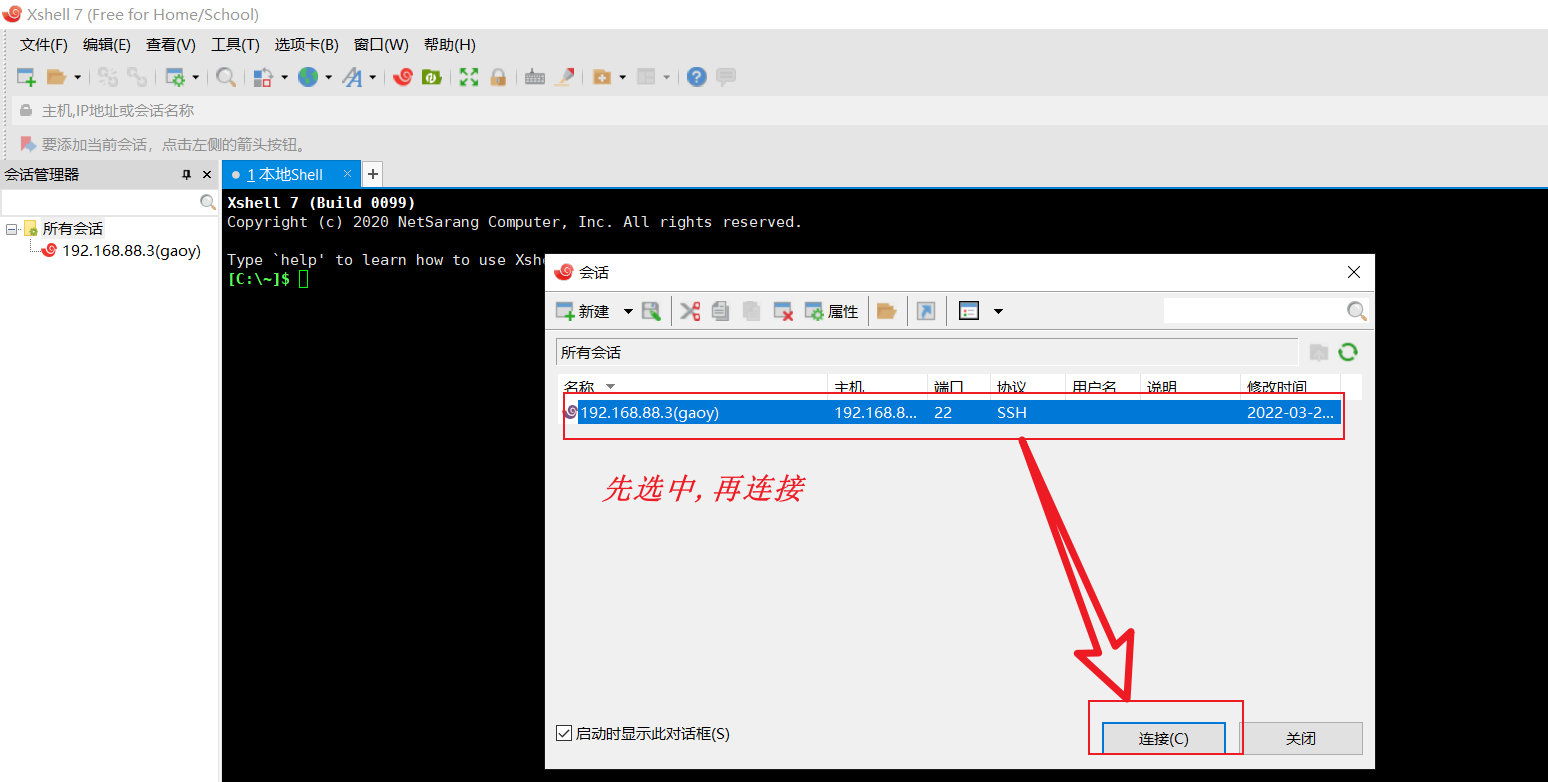1548x782 pixels.
Task: Expand the color scheme dropdown arrow
Action: pos(284,77)
